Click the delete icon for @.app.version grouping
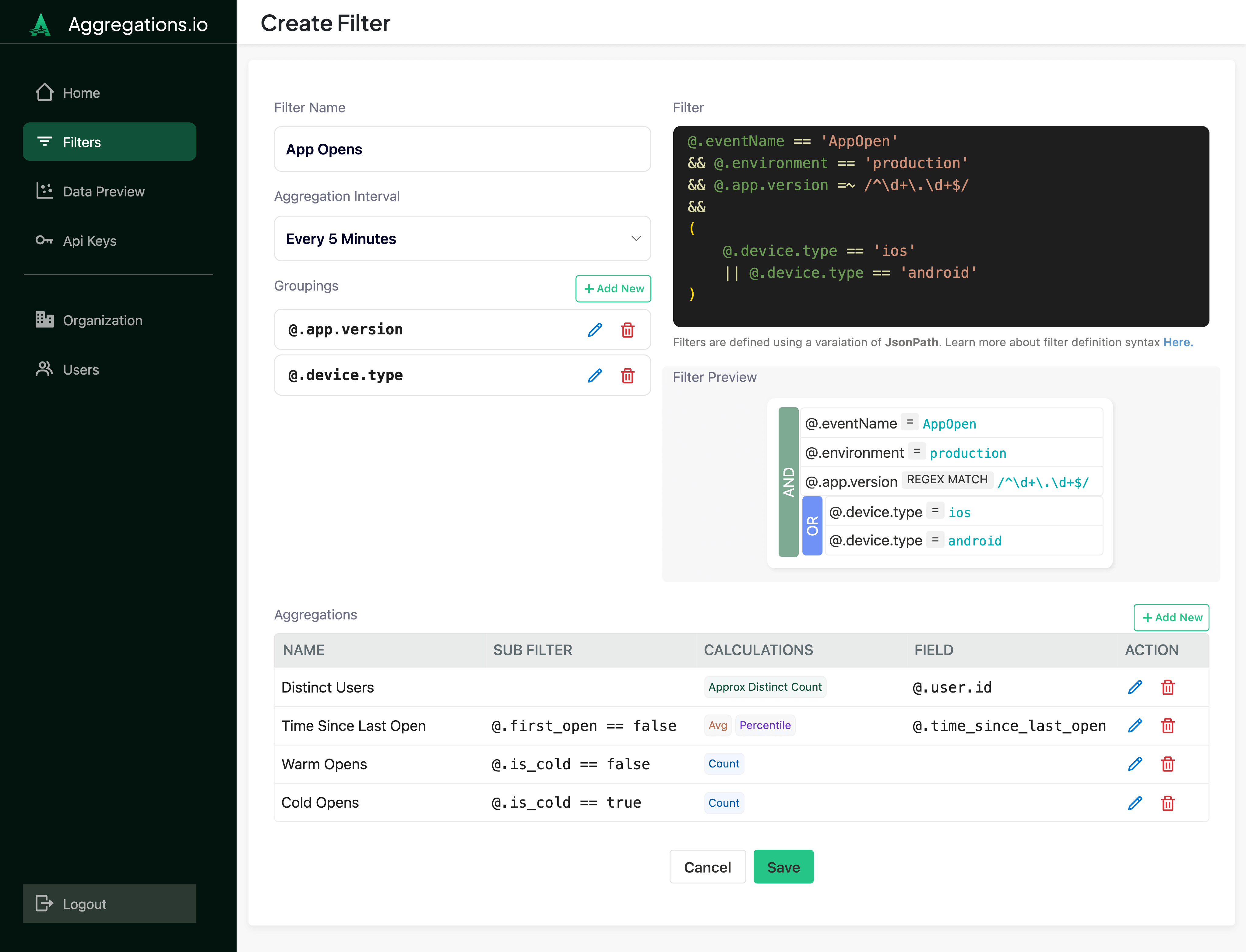Screen dimensions: 1246x952 click(x=627, y=329)
